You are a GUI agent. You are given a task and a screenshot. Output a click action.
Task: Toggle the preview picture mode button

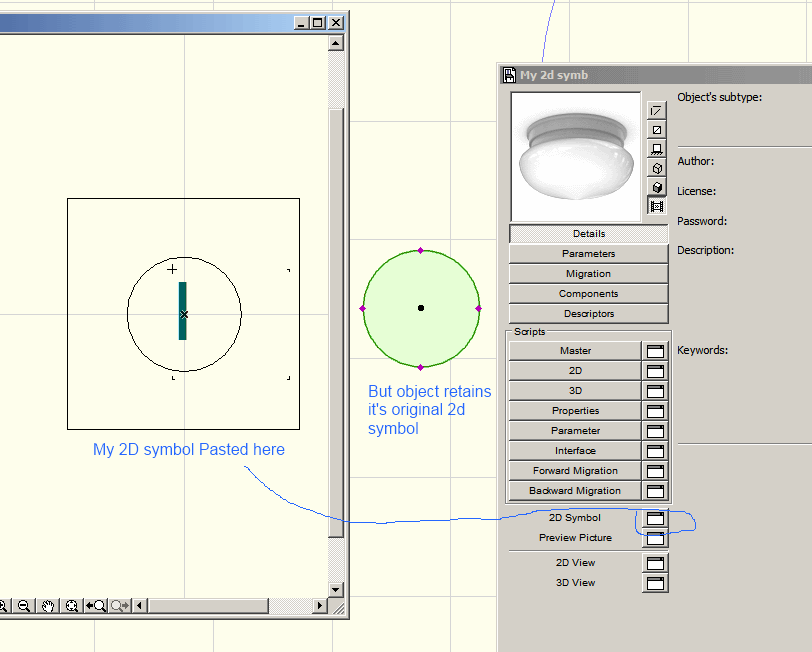(657, 207)
